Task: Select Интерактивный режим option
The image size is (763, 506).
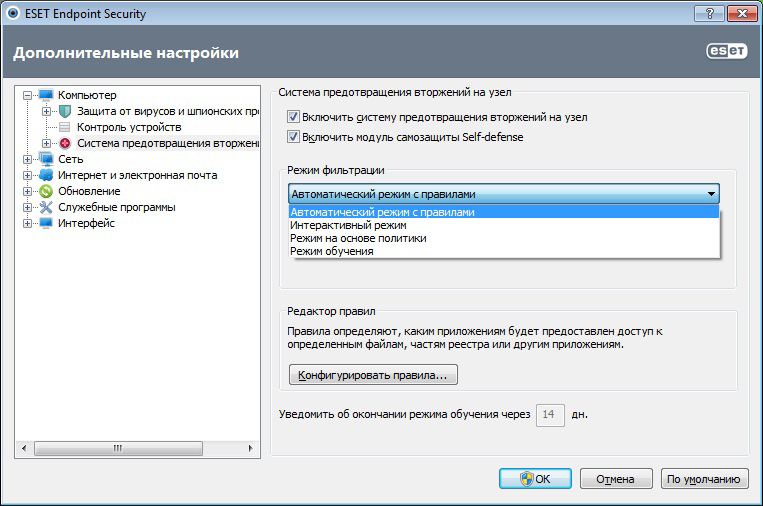Action: tap(504, 225)
